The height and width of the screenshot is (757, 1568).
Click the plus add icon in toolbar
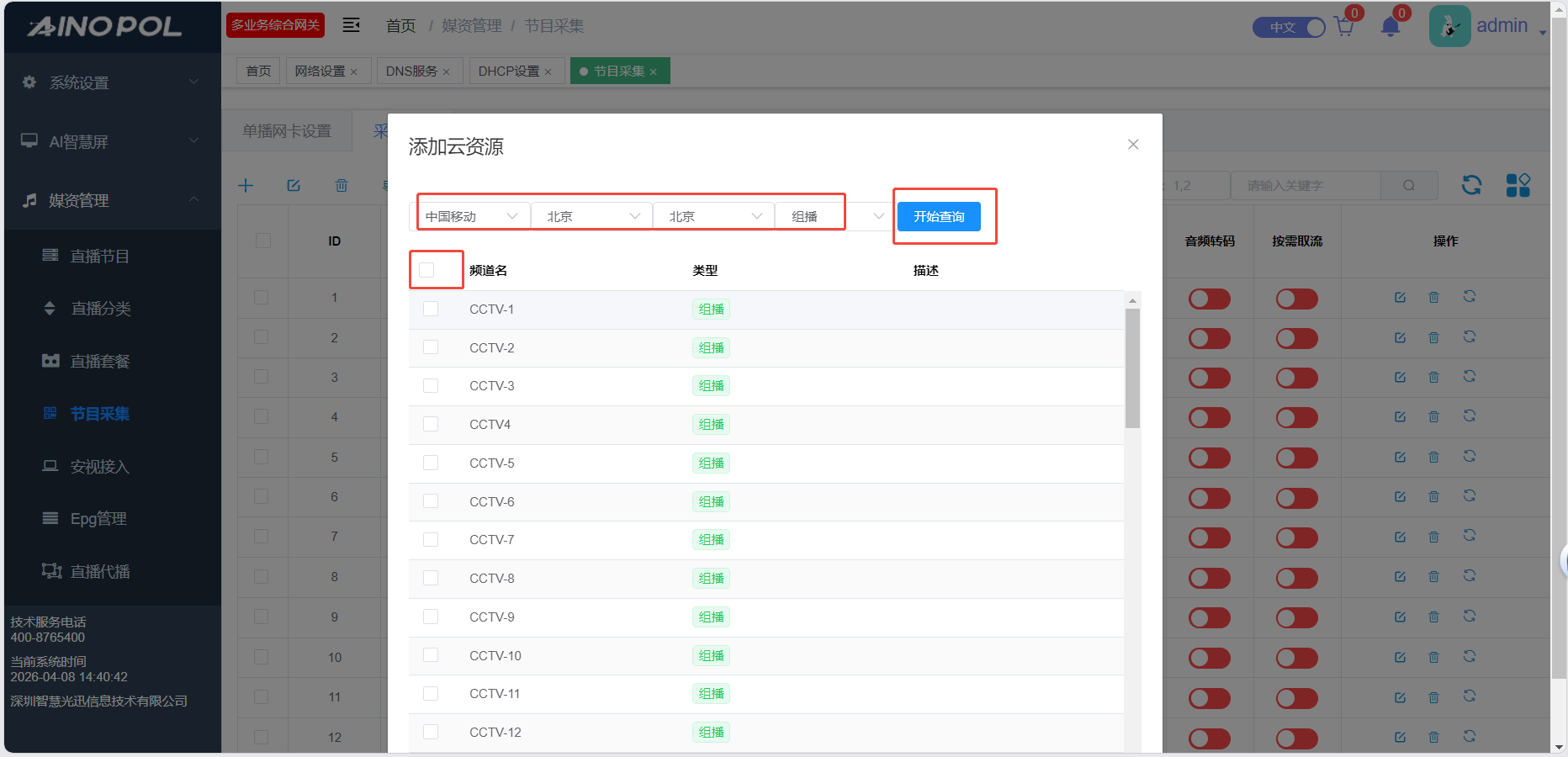coord(246,185)
